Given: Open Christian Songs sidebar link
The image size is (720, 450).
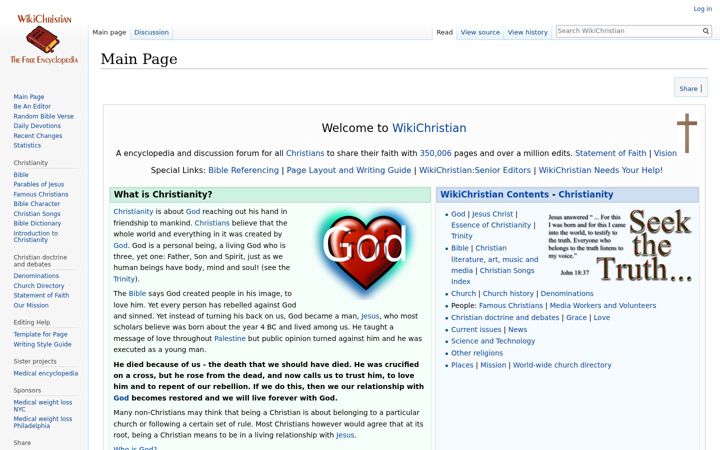Looking at the screenshot, I should [x=37, y=214].
